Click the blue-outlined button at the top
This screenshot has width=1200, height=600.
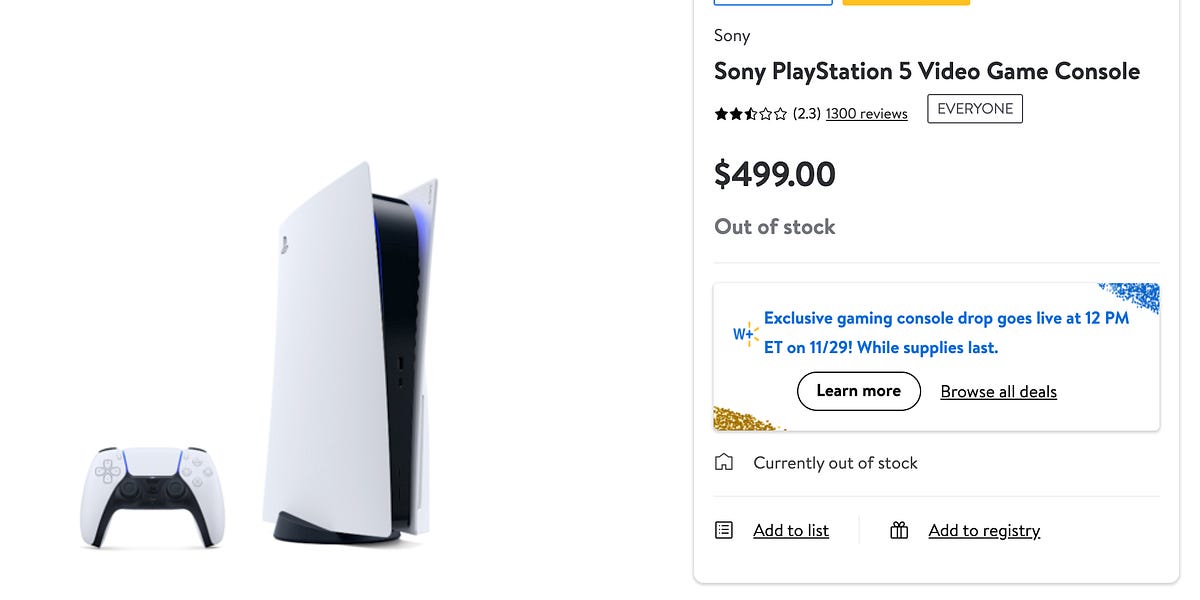[772, 2]
